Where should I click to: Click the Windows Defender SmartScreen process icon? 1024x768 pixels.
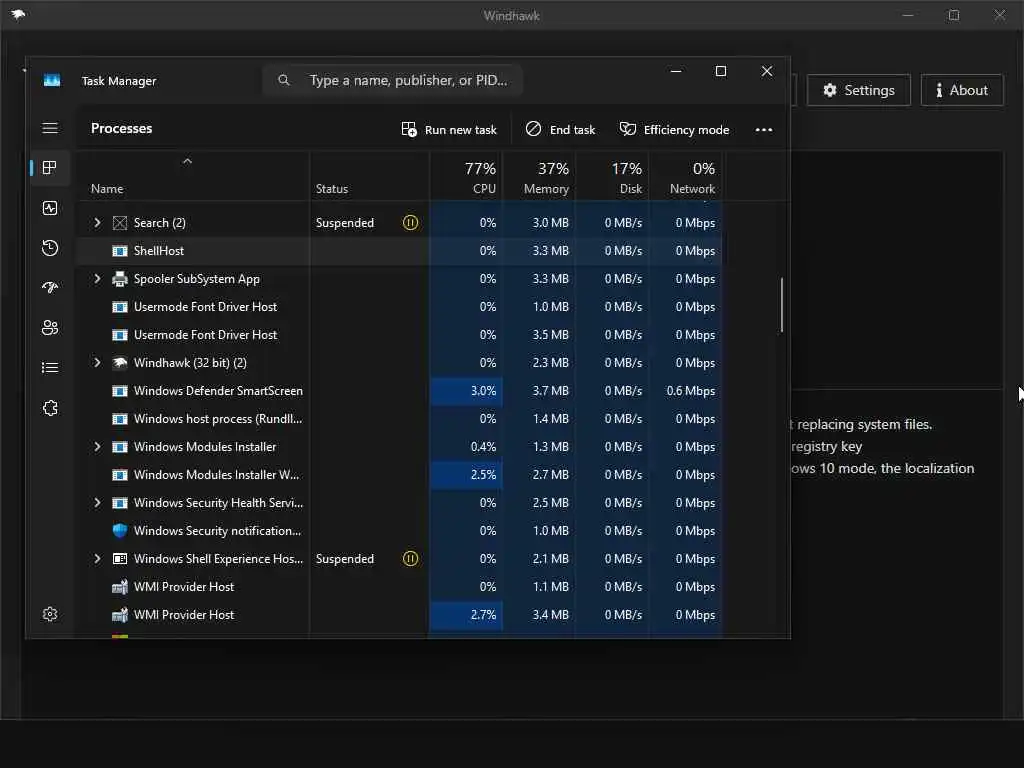[120, 391]
